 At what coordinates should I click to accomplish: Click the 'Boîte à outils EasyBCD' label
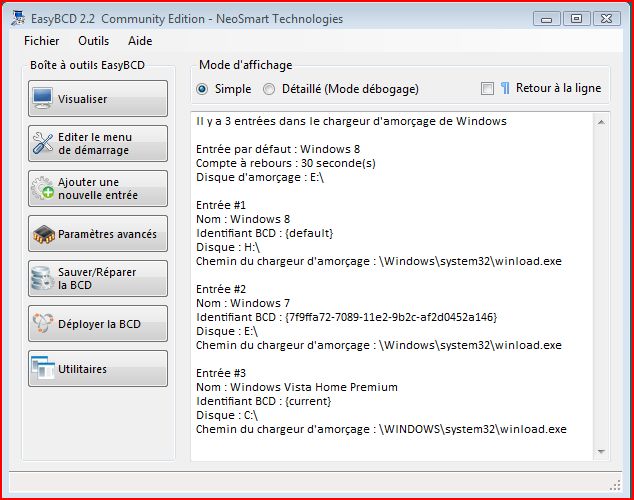coord(87,65)
